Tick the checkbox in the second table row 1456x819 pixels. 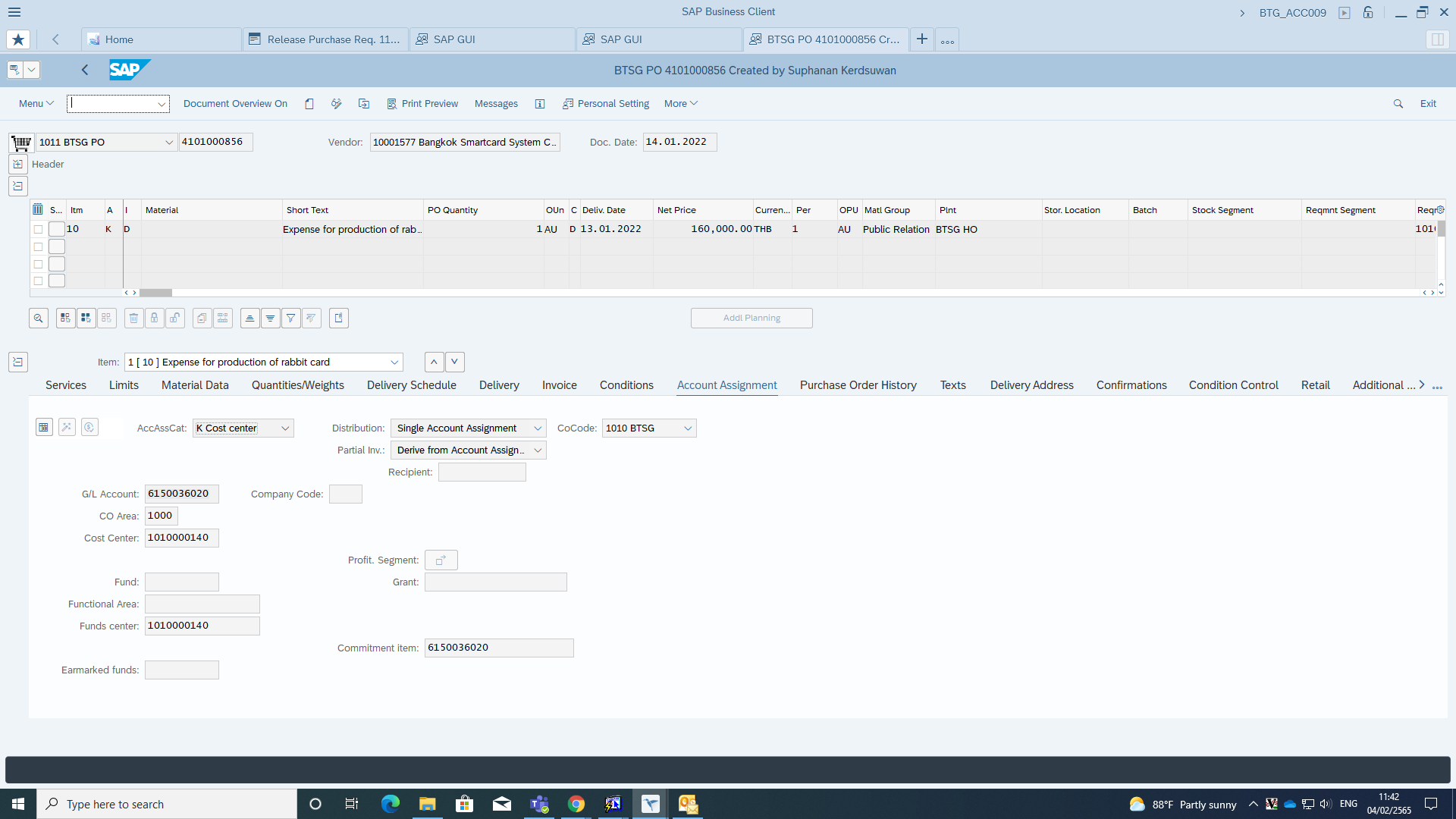[38, 246]
